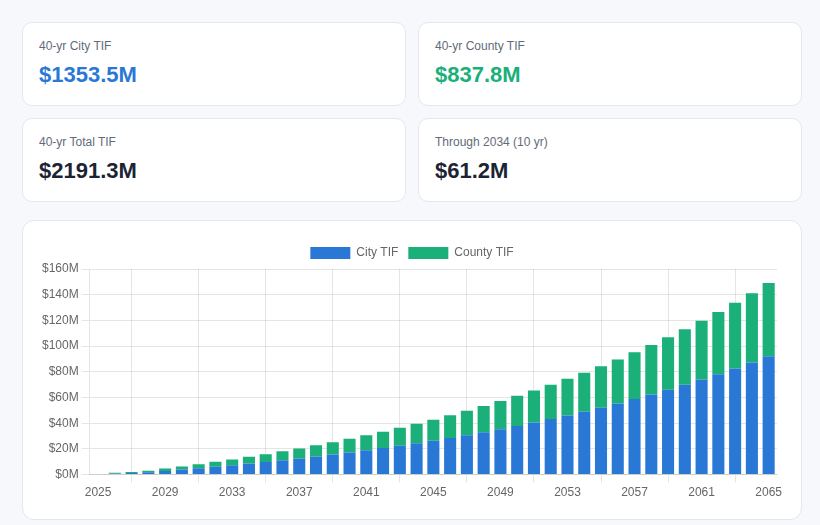Click the 2057 x-axis label

tap(634, 492)
